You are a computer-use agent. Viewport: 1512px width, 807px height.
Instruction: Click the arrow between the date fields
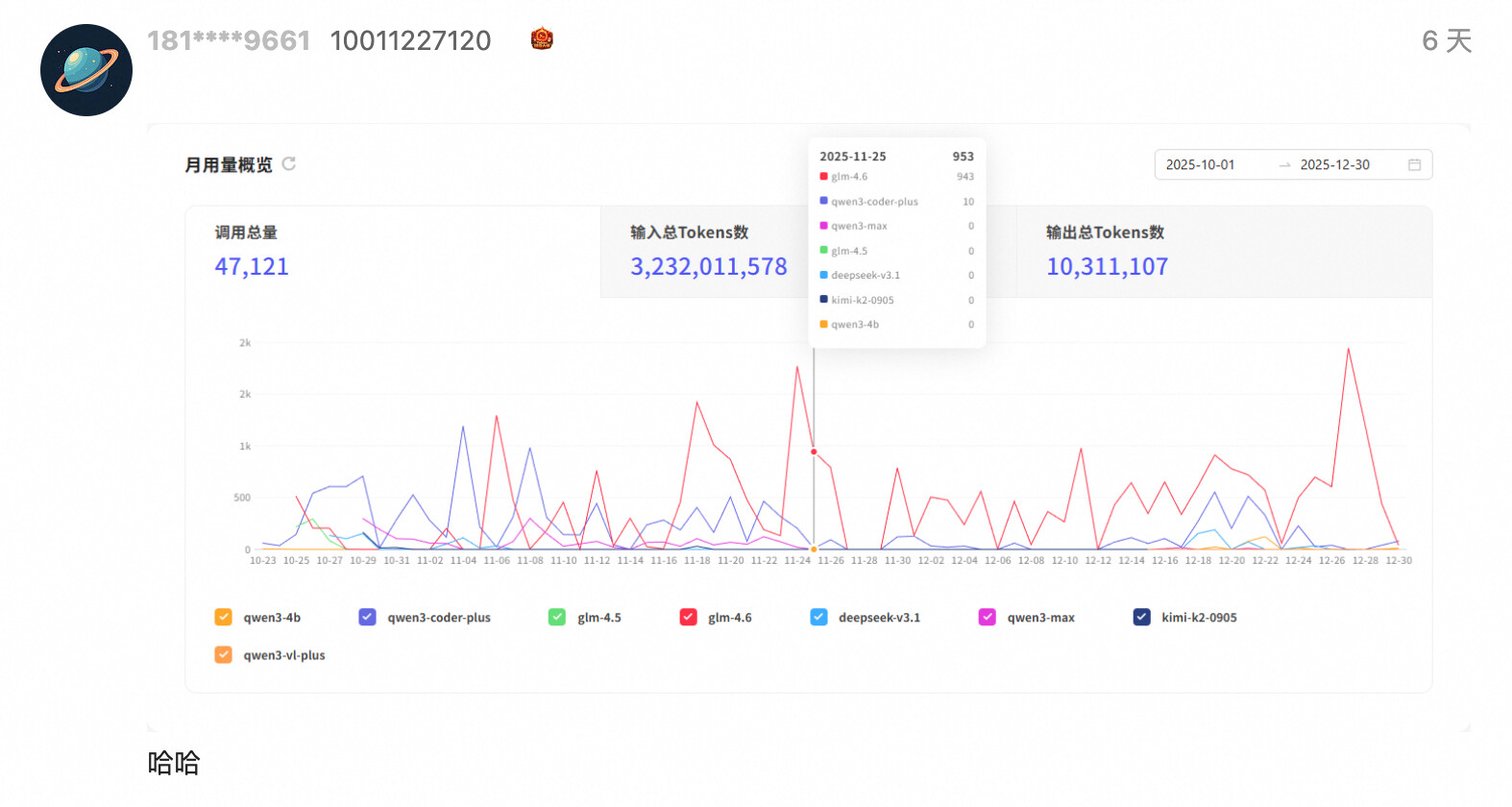pyautogui.click(x=1284, y=165)
